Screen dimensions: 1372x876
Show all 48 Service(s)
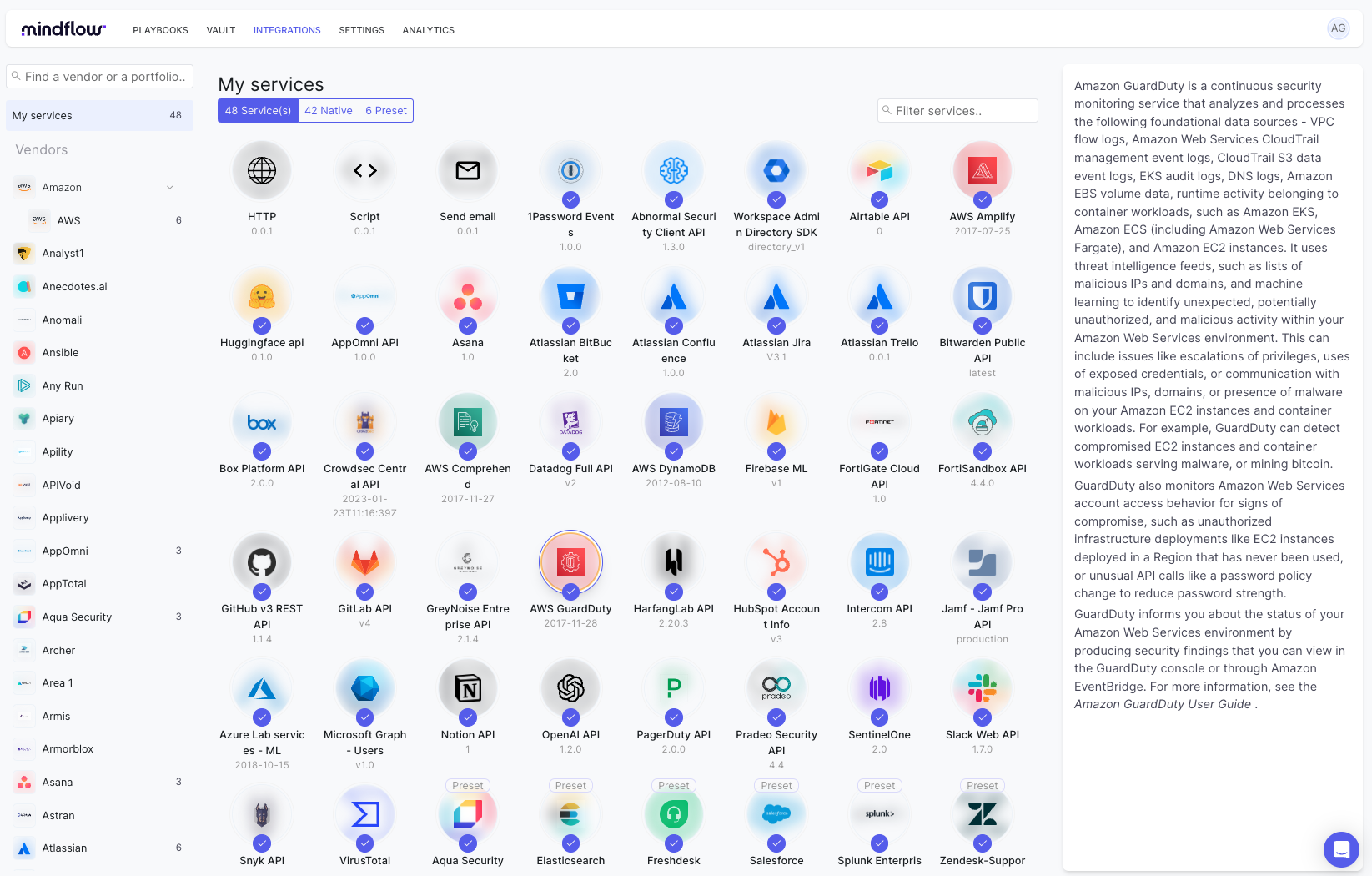pos(258,111)
